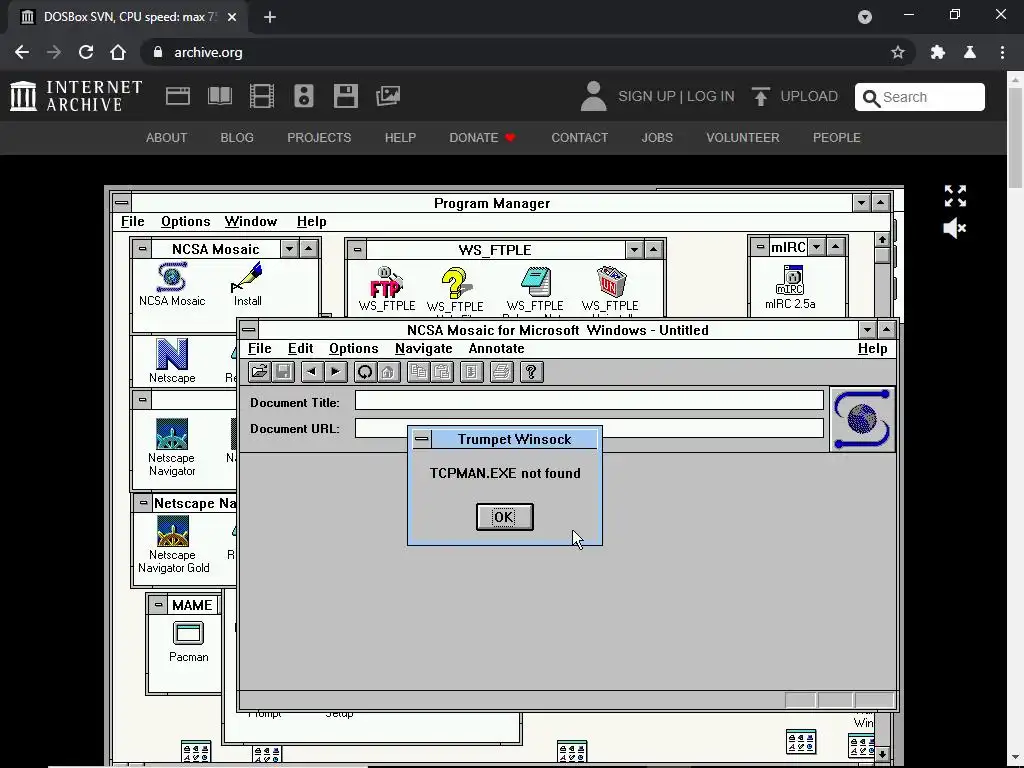Click the Find document icon in Mosaic toolbar

[x=472, y=372]
